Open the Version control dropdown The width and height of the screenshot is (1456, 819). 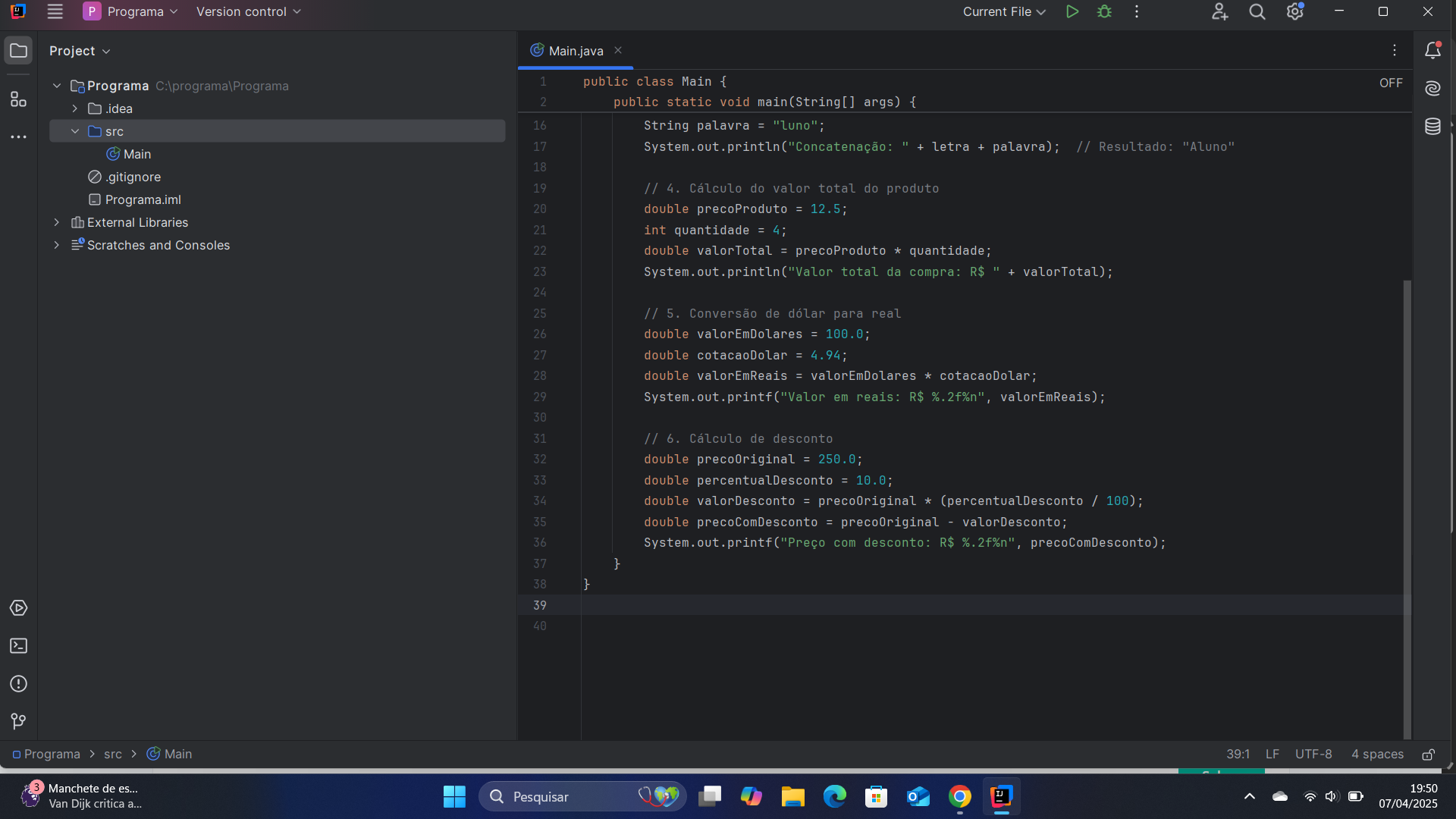[248, 11]
